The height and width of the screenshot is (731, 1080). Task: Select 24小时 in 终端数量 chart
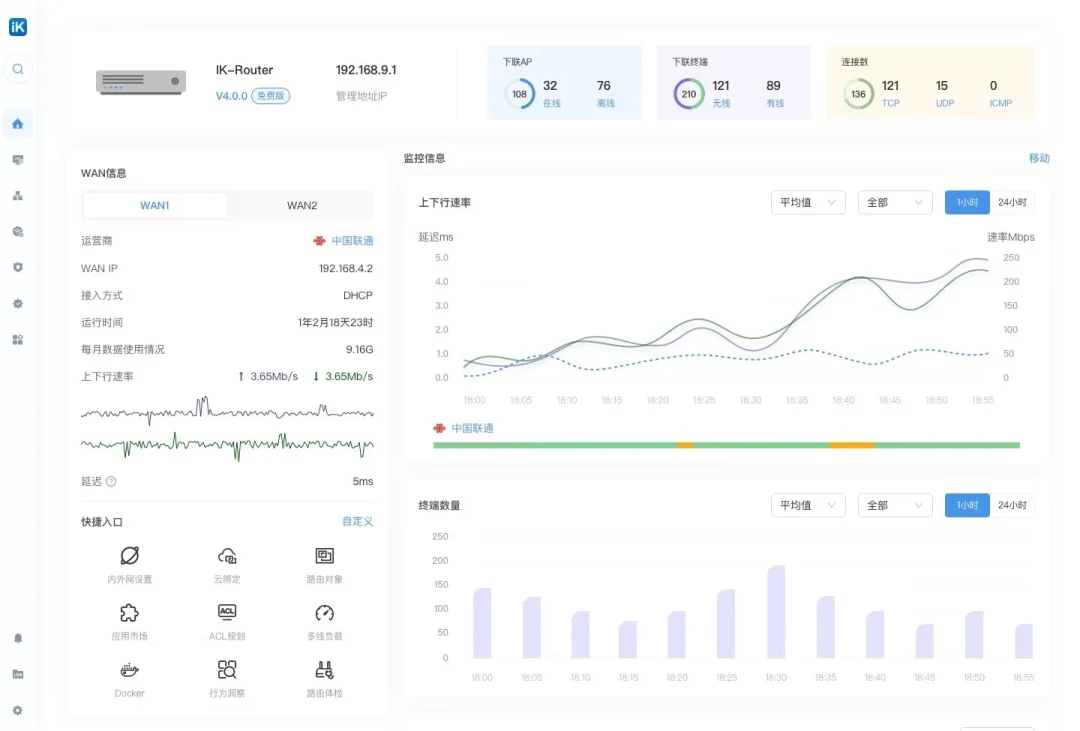1012,506
